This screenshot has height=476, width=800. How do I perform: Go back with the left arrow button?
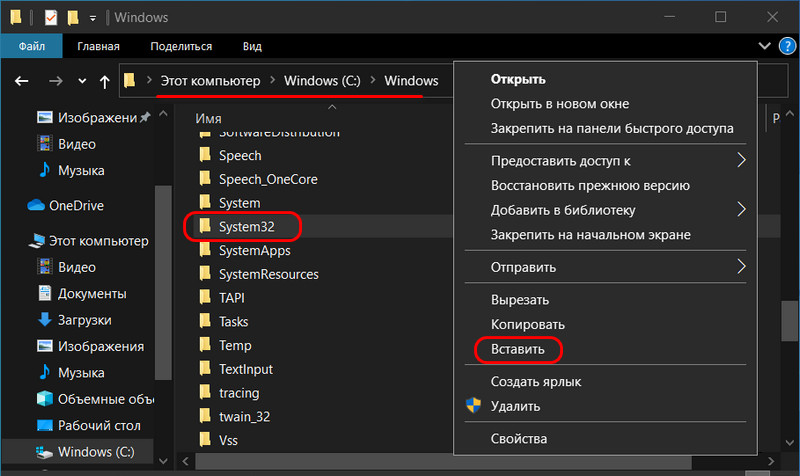pyautogui.click(x=21, y=81)
